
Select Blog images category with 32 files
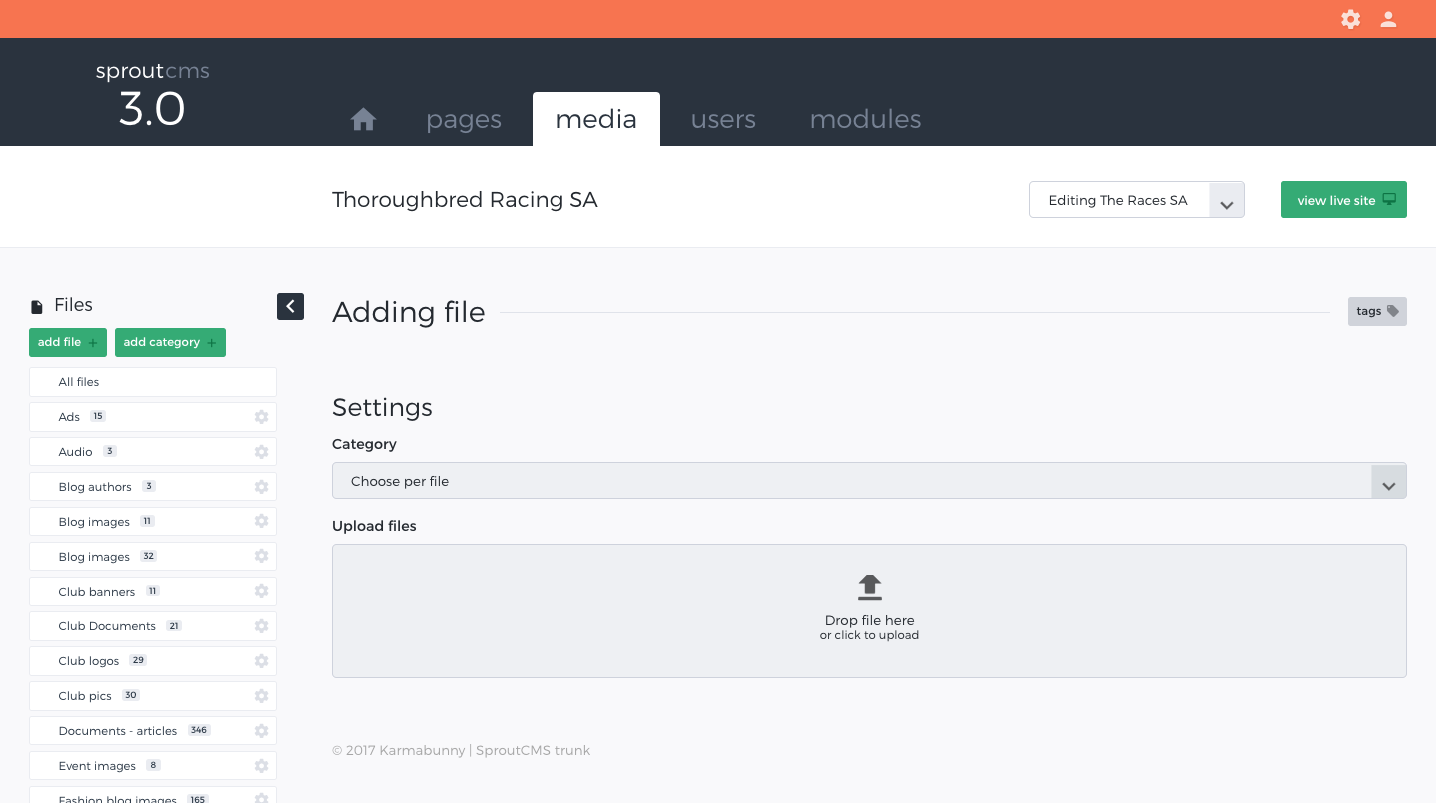153,557
